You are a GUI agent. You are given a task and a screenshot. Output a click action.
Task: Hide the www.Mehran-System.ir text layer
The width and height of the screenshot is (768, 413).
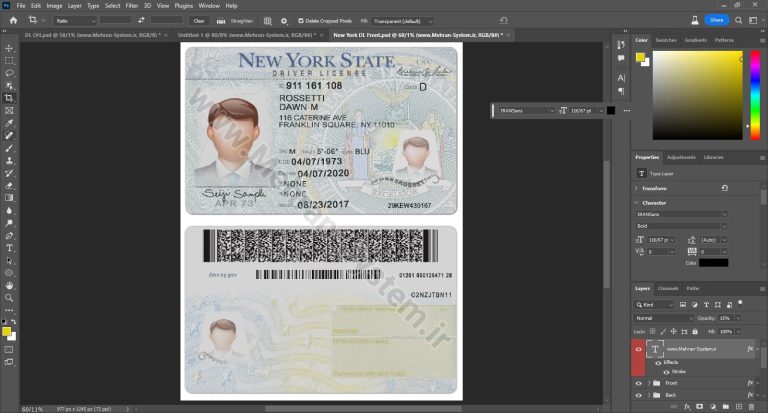coord(638,349)
